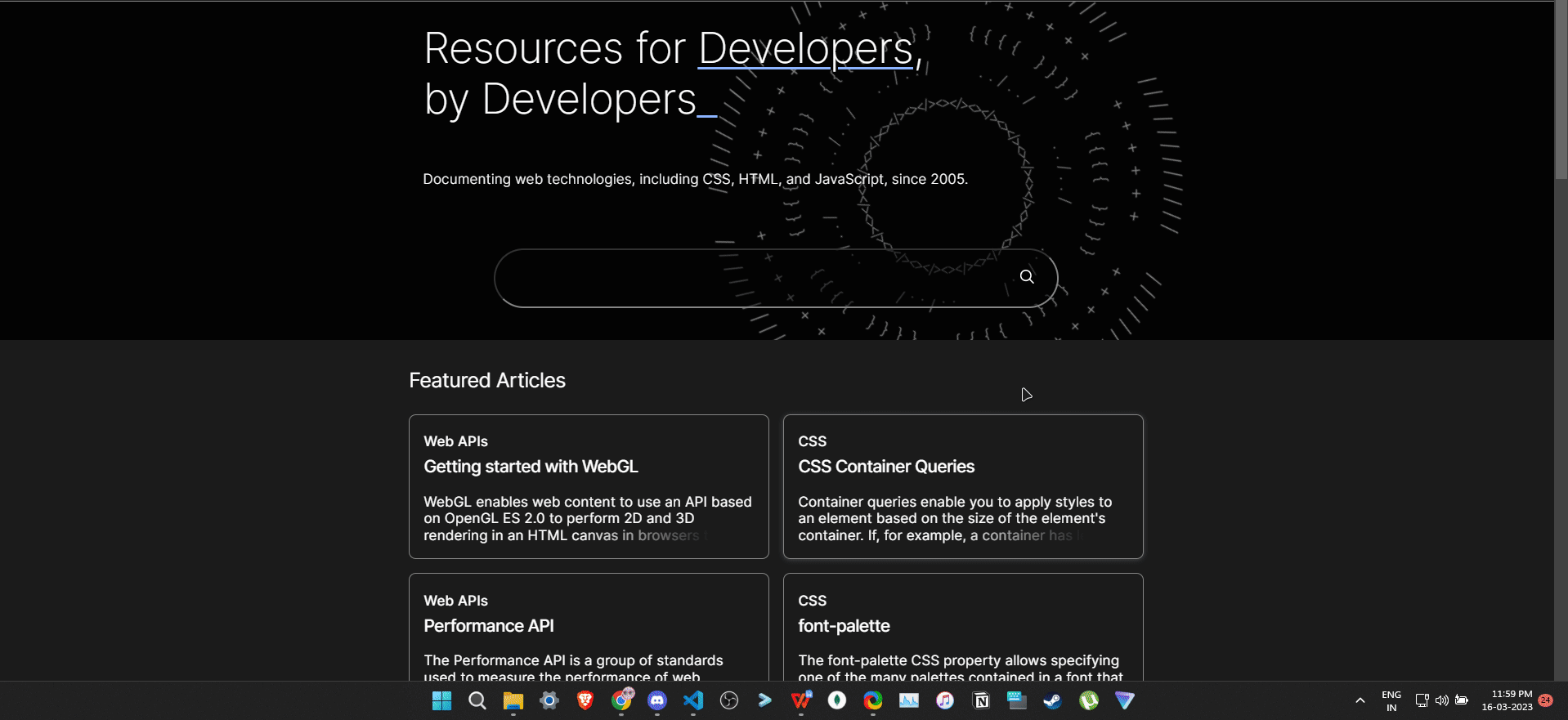Open the Getting started with WebGL article
The width and height of the screenshot is (1568, 720).
[x=531, y=467]
